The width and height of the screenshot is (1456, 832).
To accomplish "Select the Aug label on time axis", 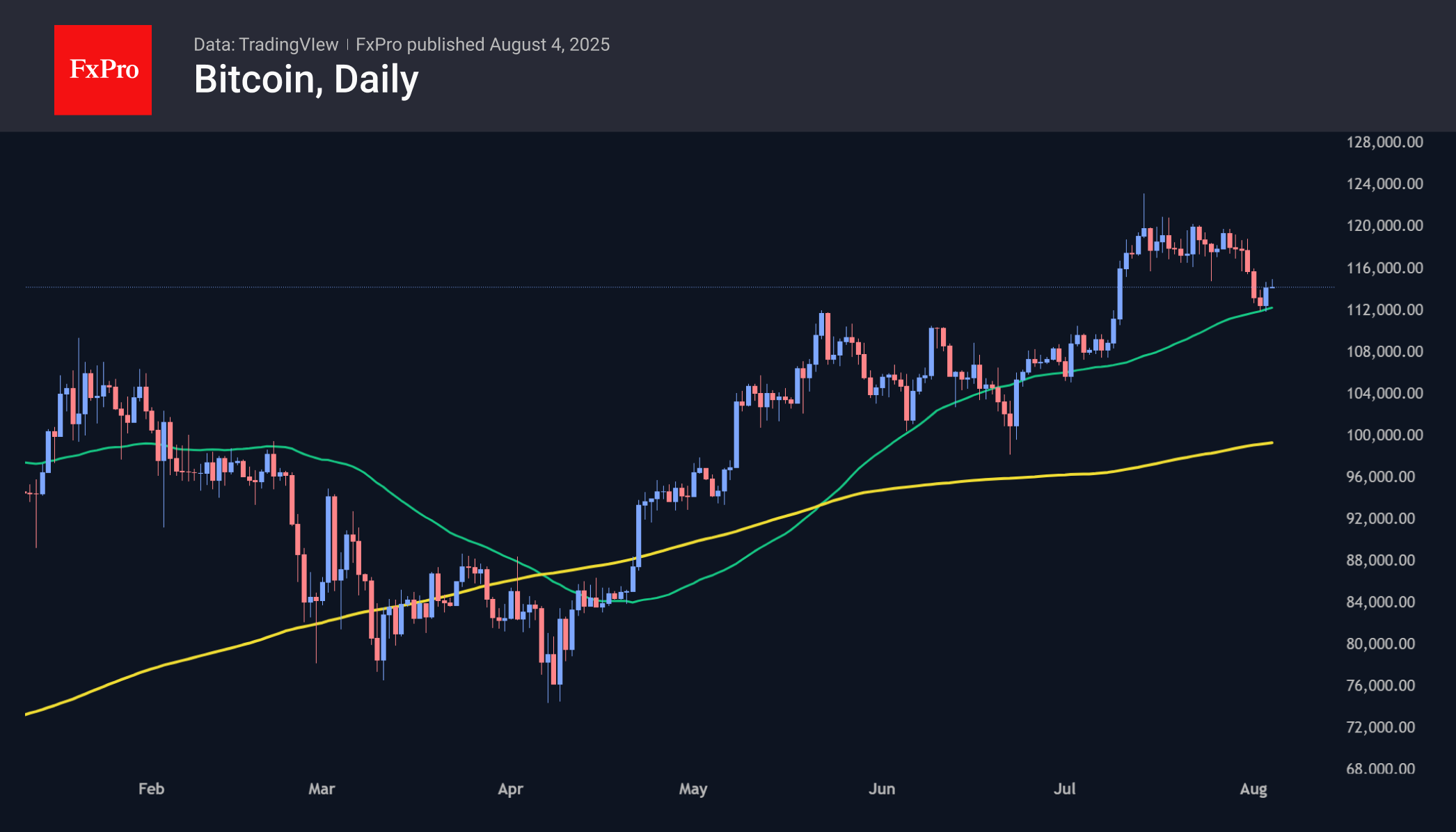I will [1253, 789].
